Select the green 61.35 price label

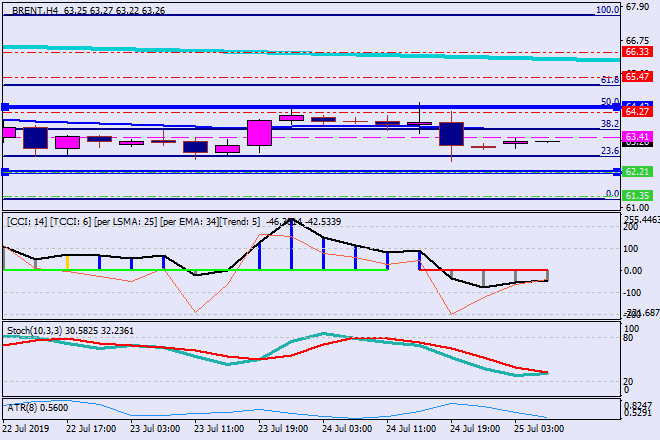click(638, 196)
